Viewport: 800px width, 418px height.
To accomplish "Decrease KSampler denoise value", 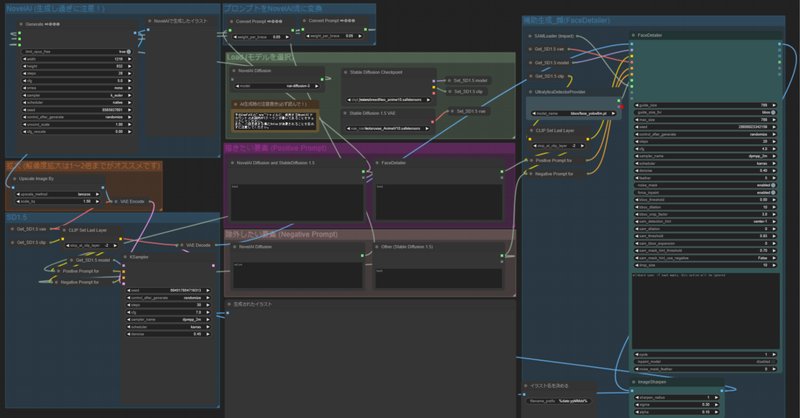I will coord(129,334).
